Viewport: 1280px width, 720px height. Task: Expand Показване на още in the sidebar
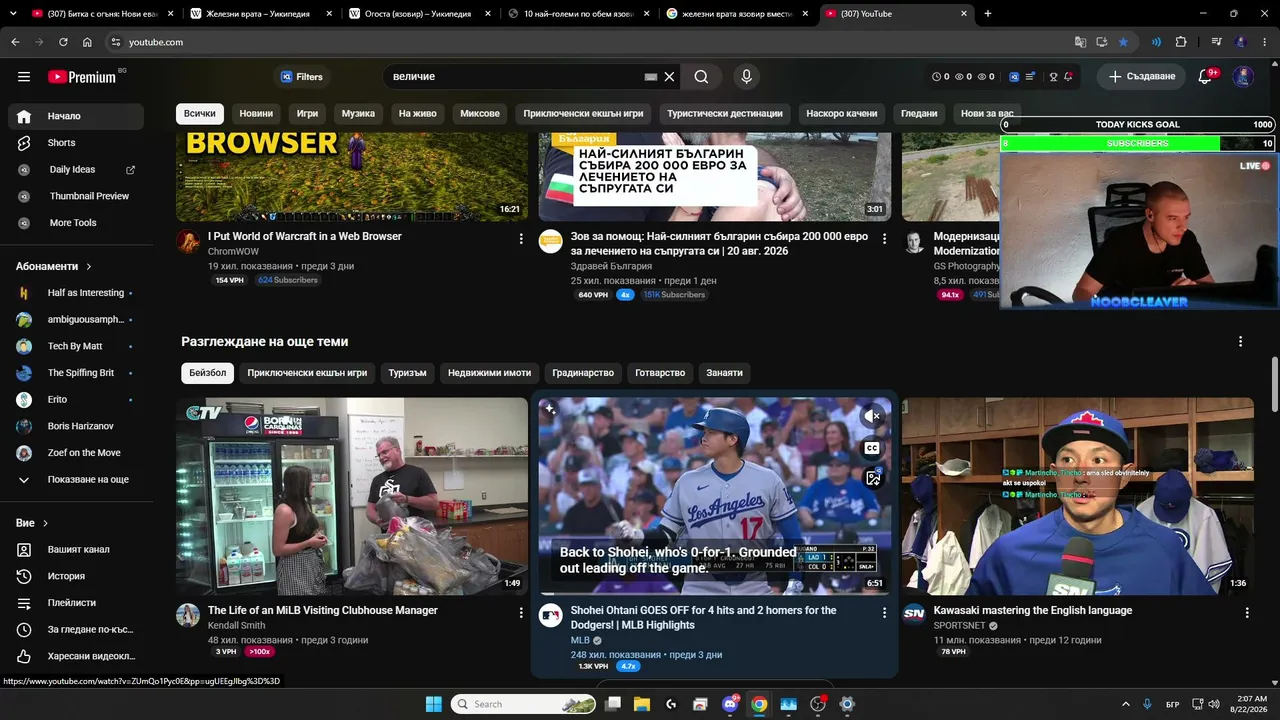click(x=76, y=480)
